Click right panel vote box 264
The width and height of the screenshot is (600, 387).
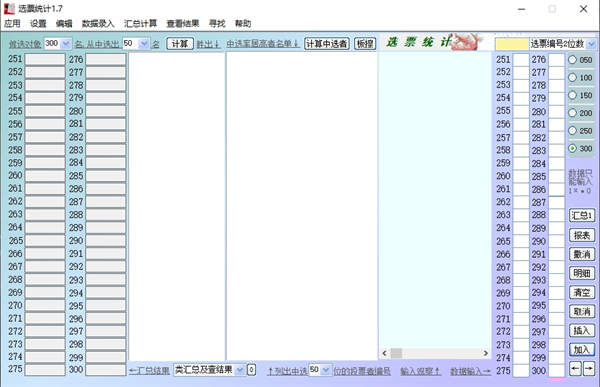521,228
